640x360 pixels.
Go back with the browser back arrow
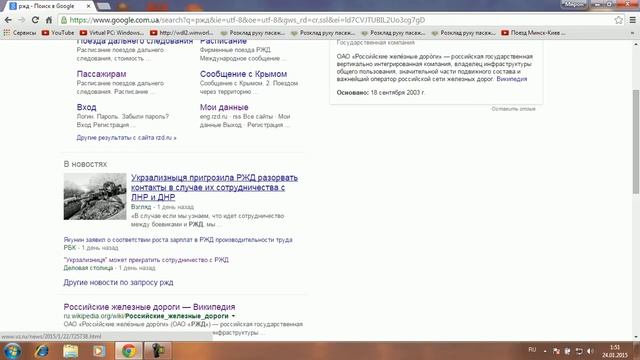point(8,20)
